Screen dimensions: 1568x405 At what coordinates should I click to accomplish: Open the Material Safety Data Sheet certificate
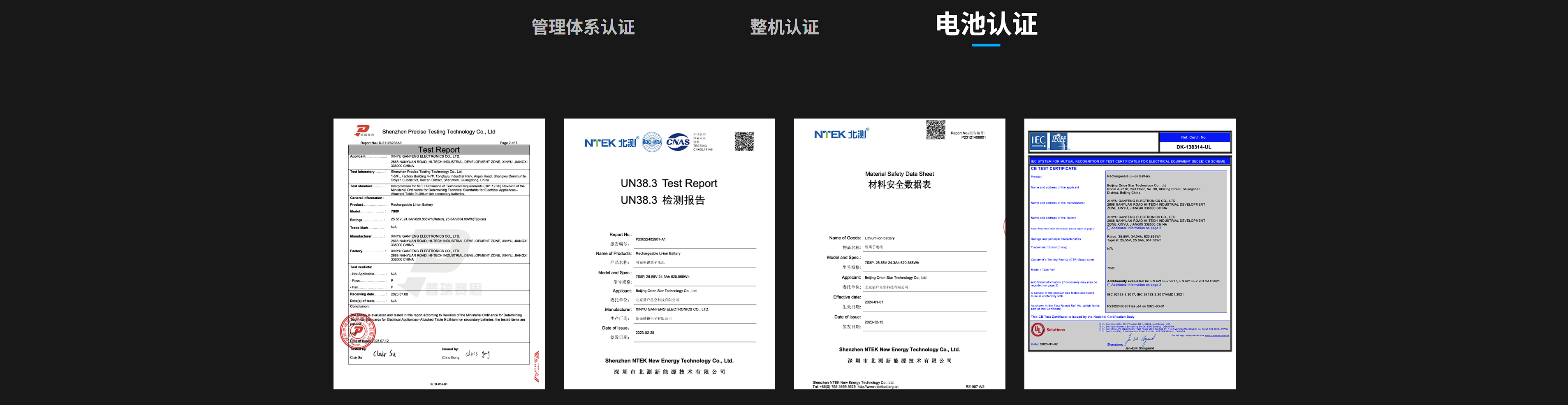click(x=899, y=254)
